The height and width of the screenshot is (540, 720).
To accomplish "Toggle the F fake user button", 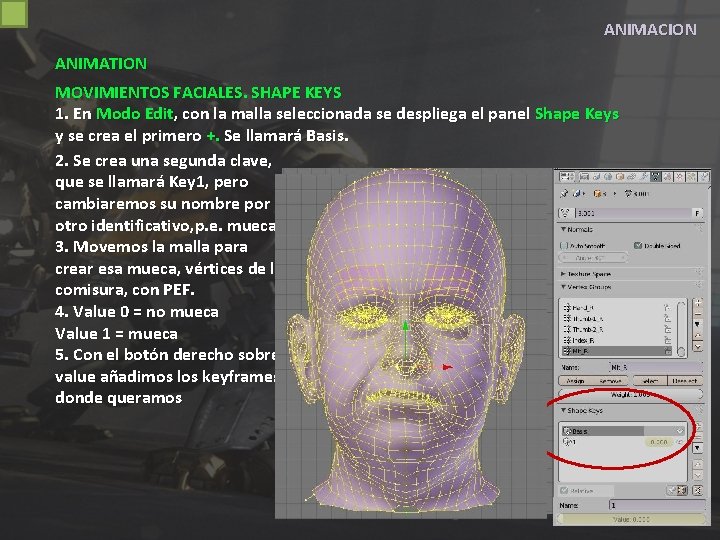I will tap(697, 214).
